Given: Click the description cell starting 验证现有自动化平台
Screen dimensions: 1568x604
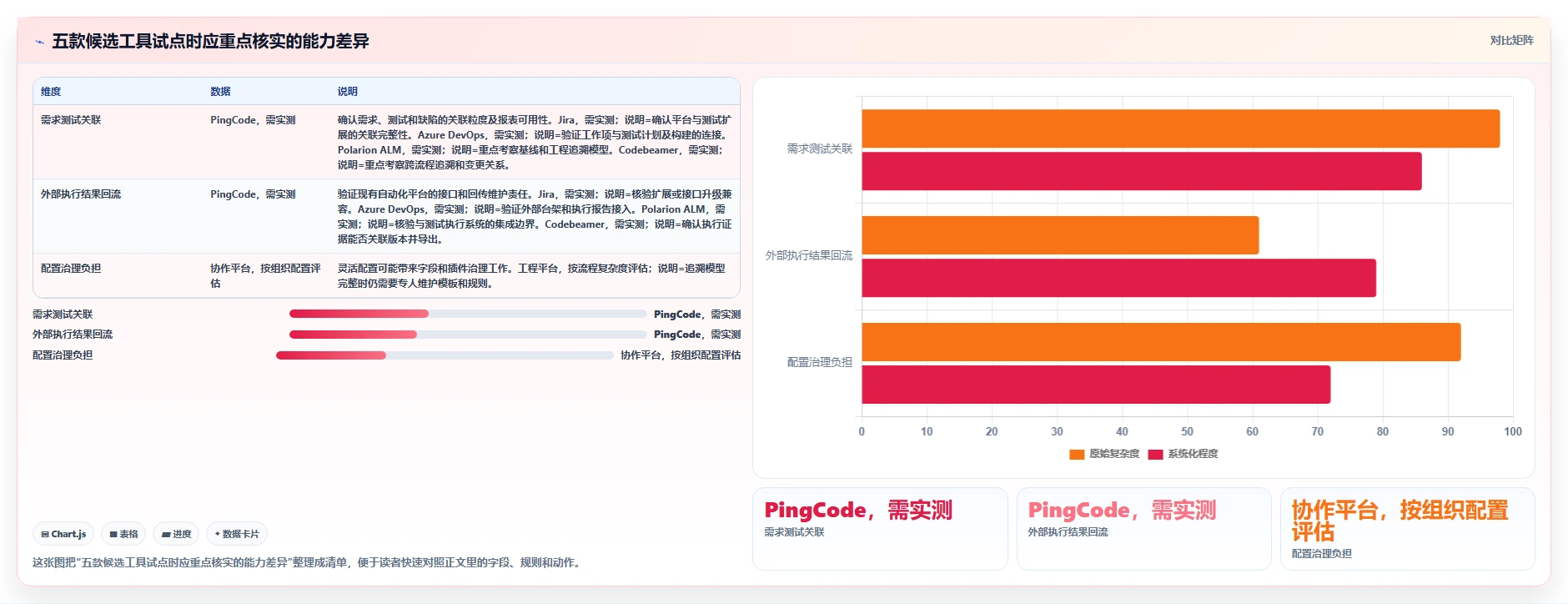Looking at the screenshot, I should click(x=534, y=217).
